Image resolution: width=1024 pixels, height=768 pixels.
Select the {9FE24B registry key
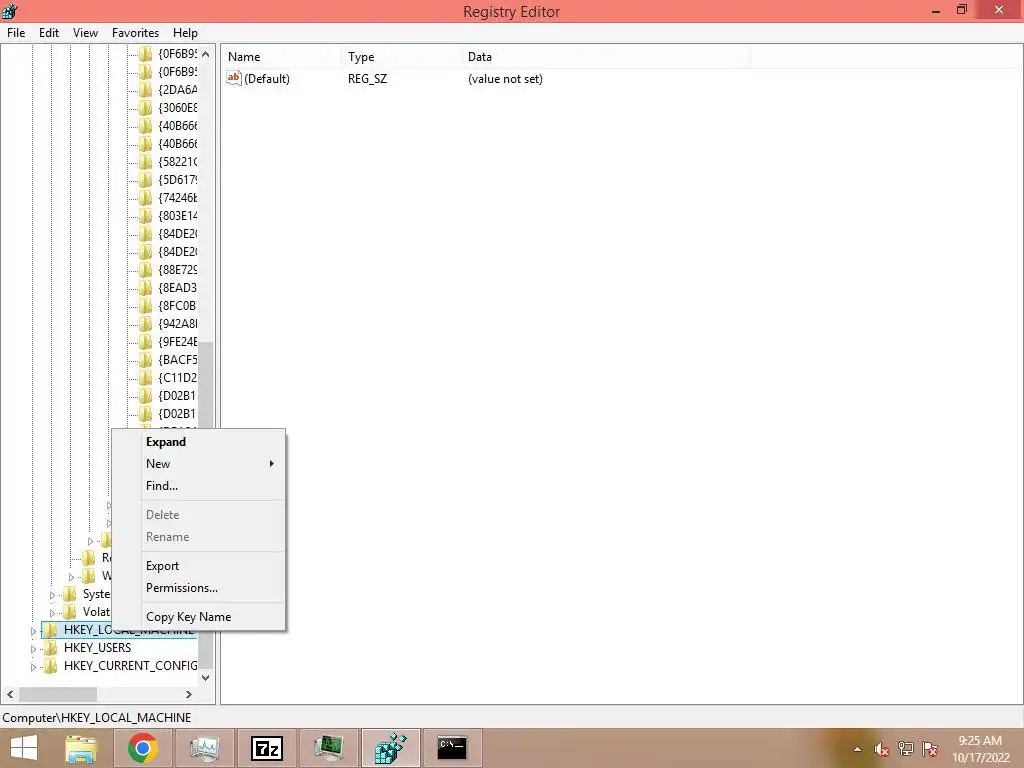[178, 342]
